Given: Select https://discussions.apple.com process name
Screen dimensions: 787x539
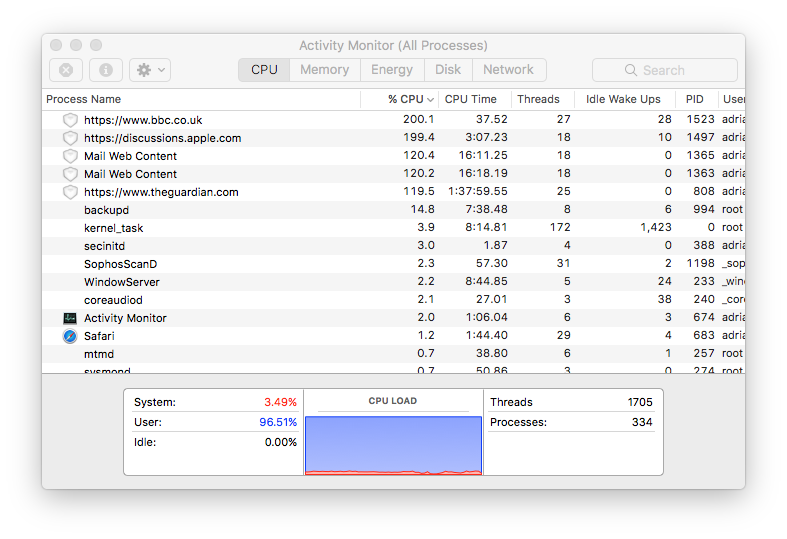Looking at the screenshot, I should [x=163, y=139].
